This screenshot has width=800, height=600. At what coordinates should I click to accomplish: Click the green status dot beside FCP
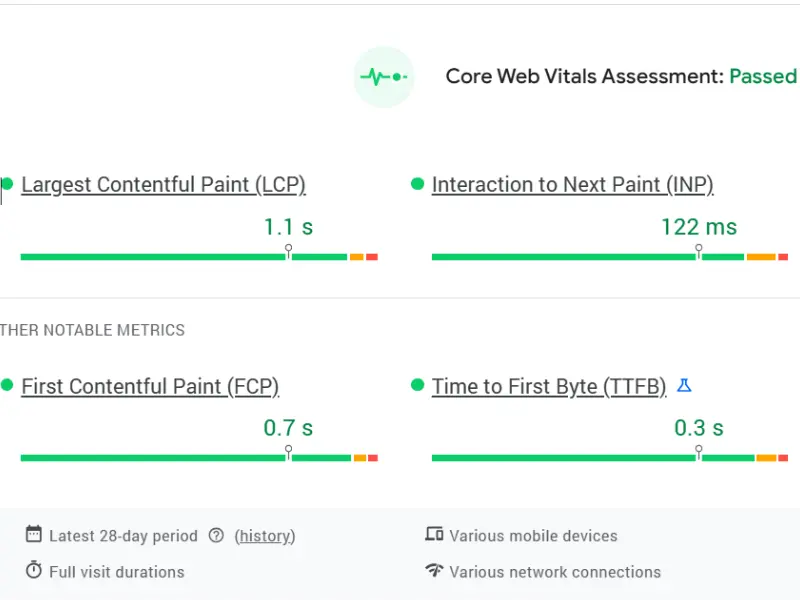9,386
